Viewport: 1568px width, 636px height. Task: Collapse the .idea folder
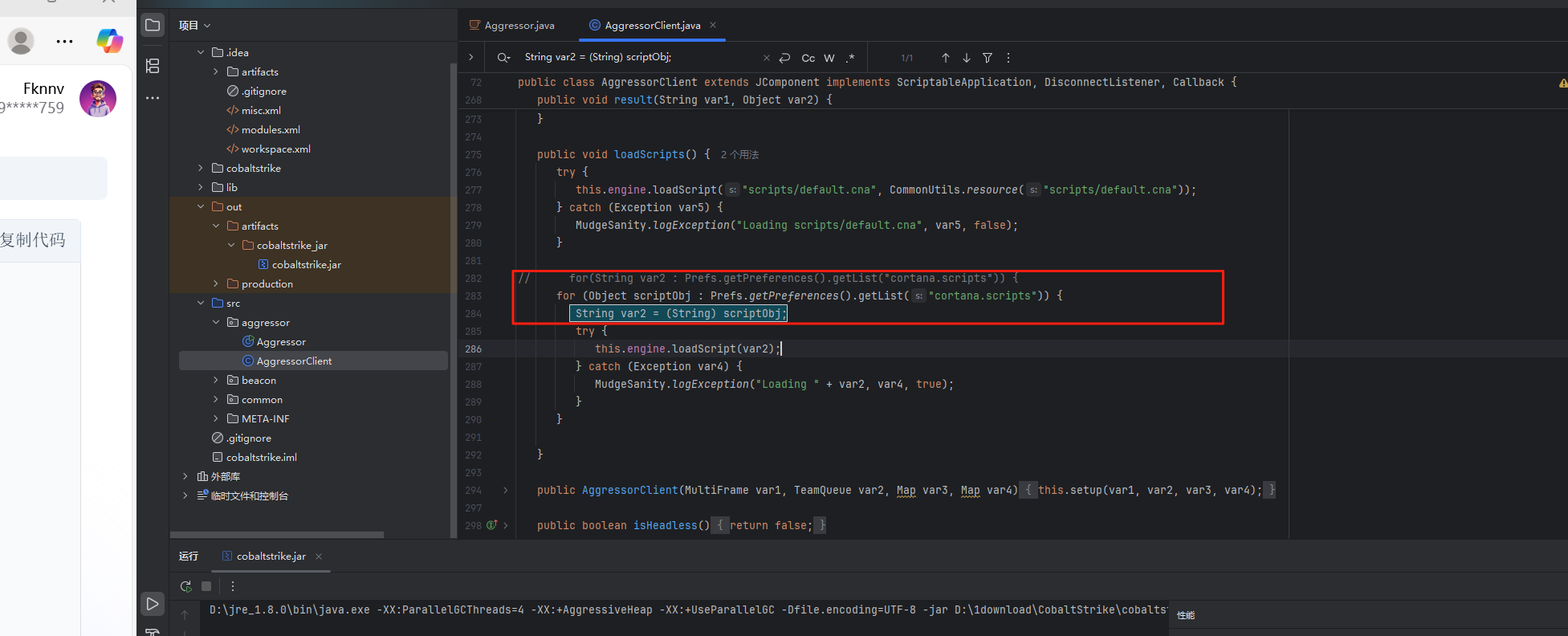(201, 52)
